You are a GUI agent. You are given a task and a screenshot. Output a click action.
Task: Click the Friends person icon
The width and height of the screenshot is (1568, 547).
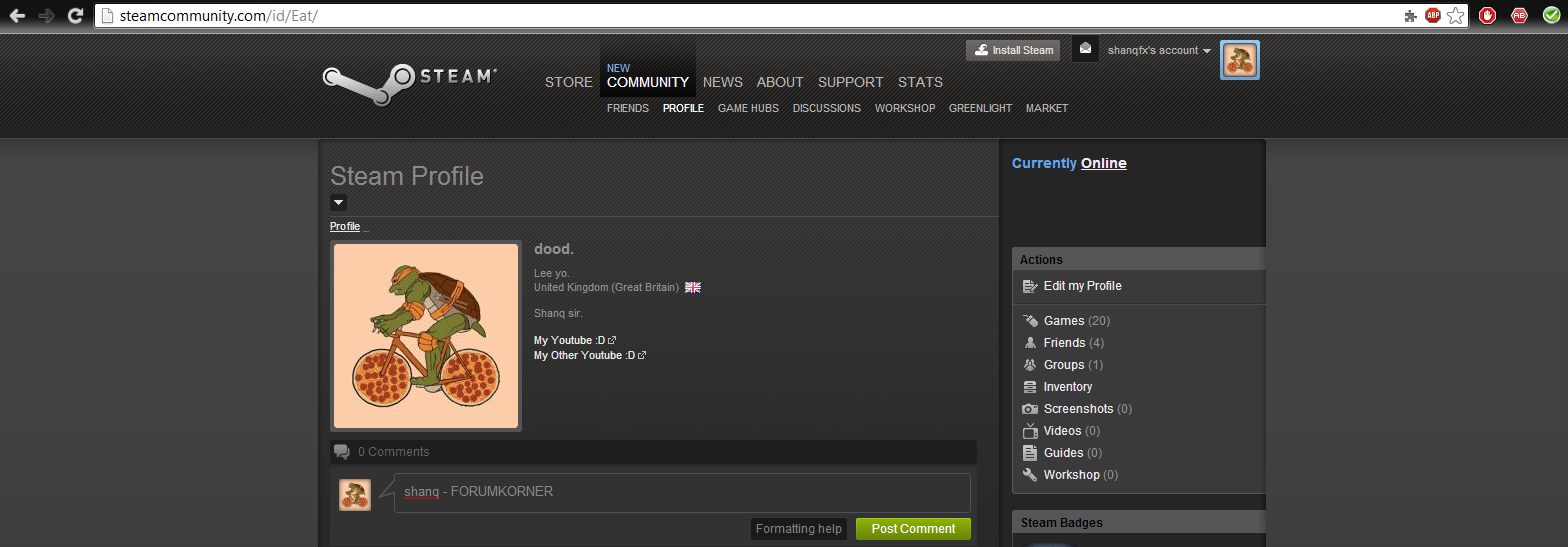(1030, 343)
